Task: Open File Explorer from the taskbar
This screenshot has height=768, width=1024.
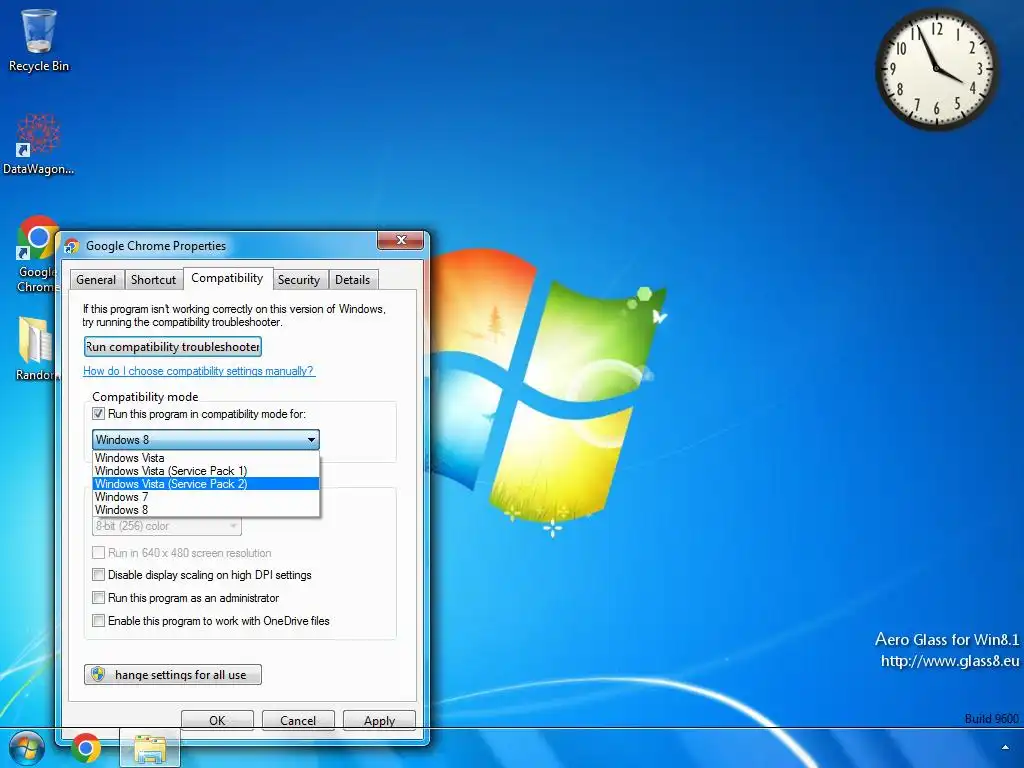Action: pyautogui.click(x=150, y=748)
